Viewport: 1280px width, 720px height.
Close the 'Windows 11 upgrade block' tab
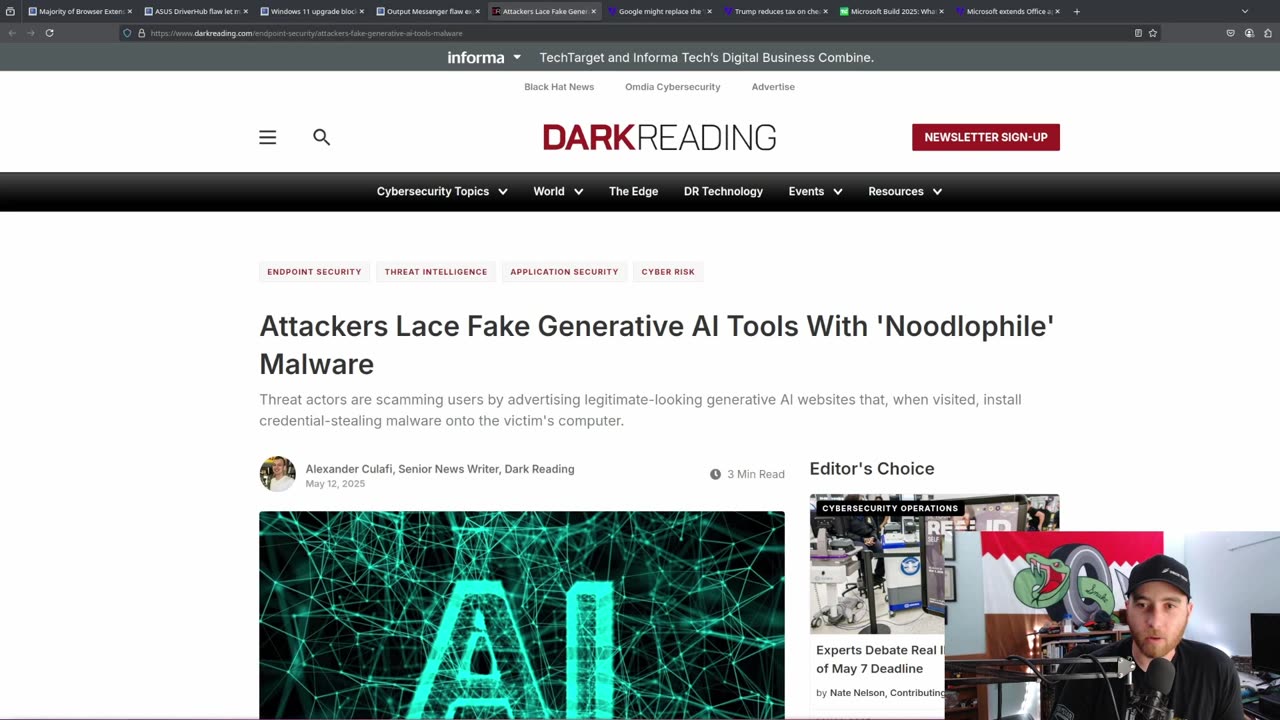pos(361,12)
